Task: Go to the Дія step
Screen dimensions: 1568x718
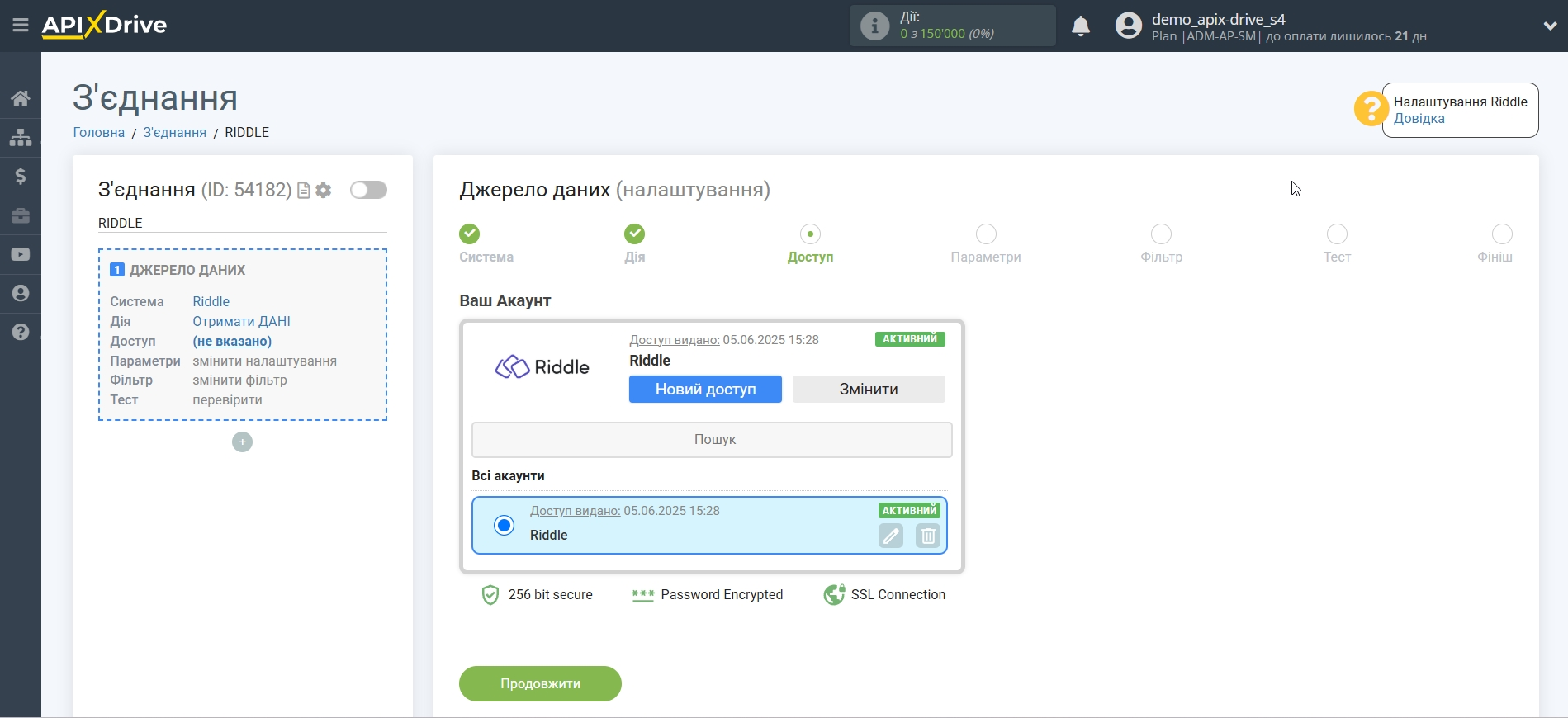Action: click(x=634, y=234)
